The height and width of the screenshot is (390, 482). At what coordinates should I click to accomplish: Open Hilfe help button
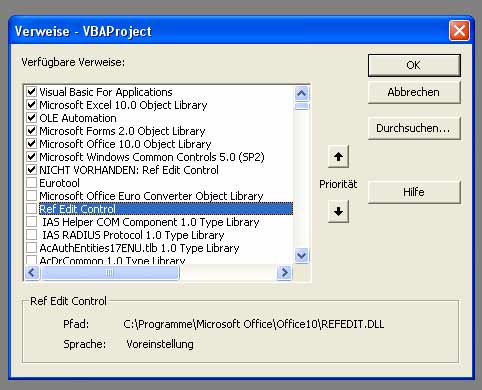pyautogui.click(x=414, y=192)
